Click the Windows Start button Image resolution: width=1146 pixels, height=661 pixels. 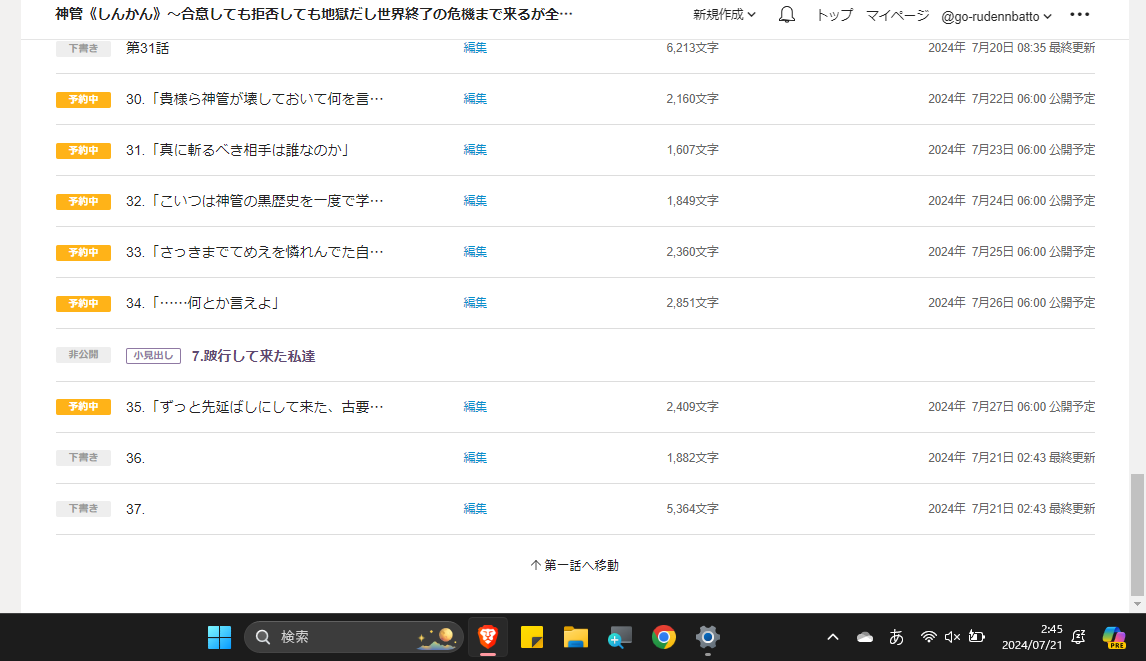[219, 636]
